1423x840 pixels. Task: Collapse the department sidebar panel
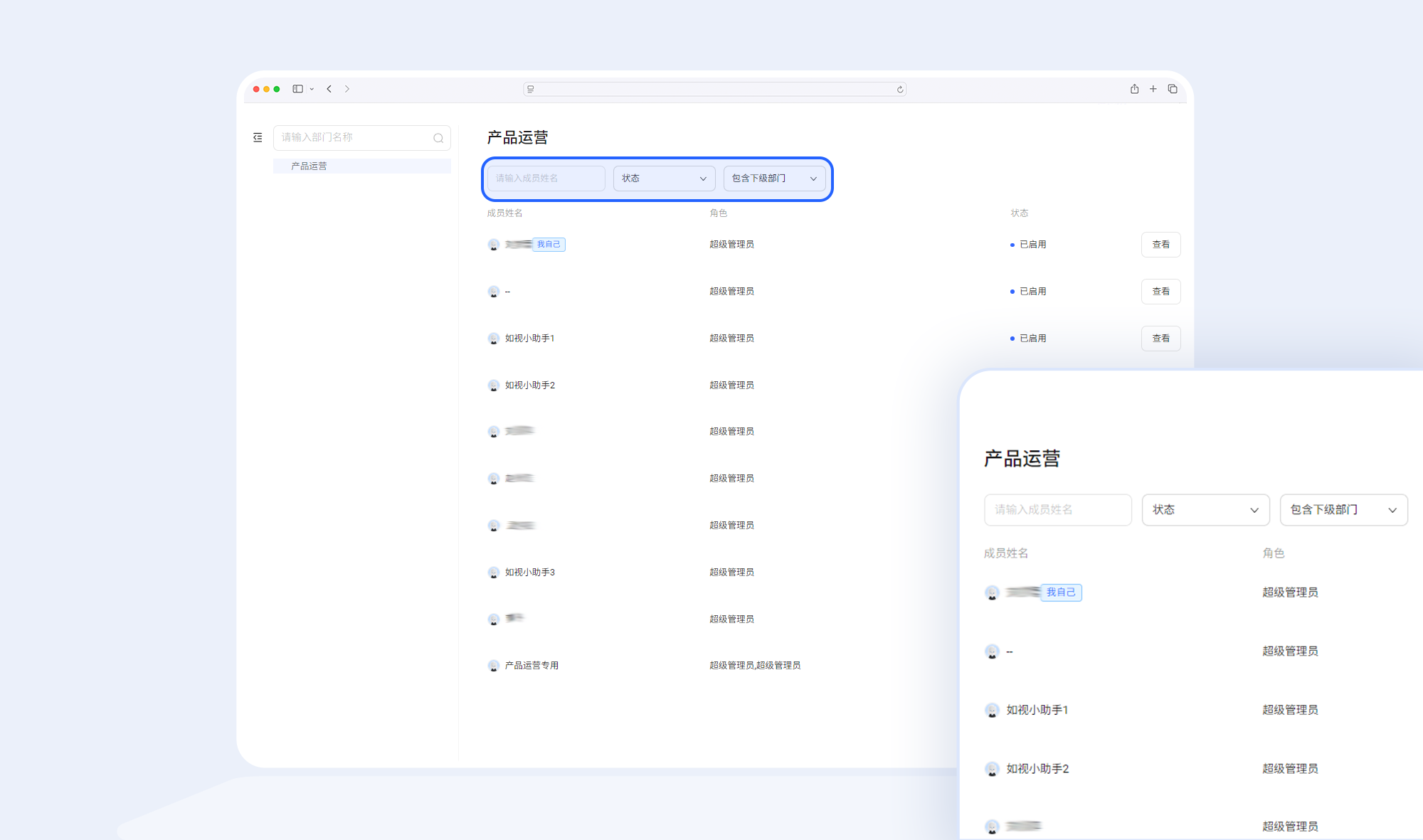pyautogui.click(x=258, y=137)
